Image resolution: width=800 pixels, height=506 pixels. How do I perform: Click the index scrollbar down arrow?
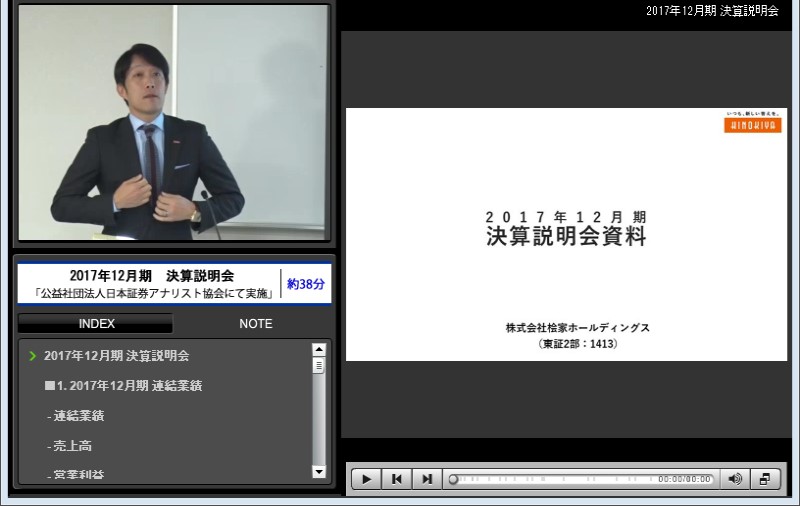[x=319, y=472]
